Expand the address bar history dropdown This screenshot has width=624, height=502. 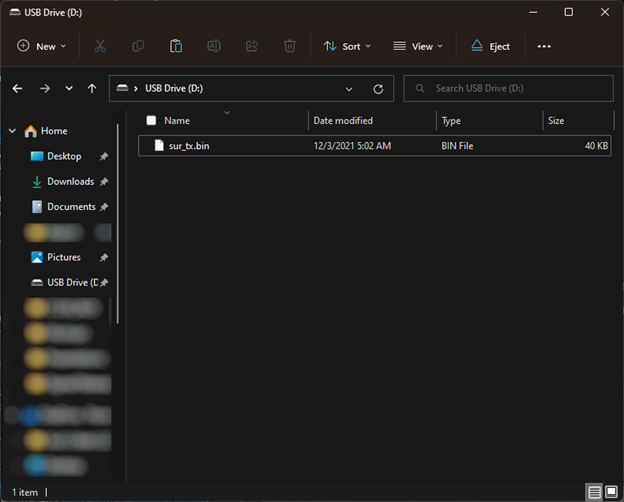click(x=349, y=89)
